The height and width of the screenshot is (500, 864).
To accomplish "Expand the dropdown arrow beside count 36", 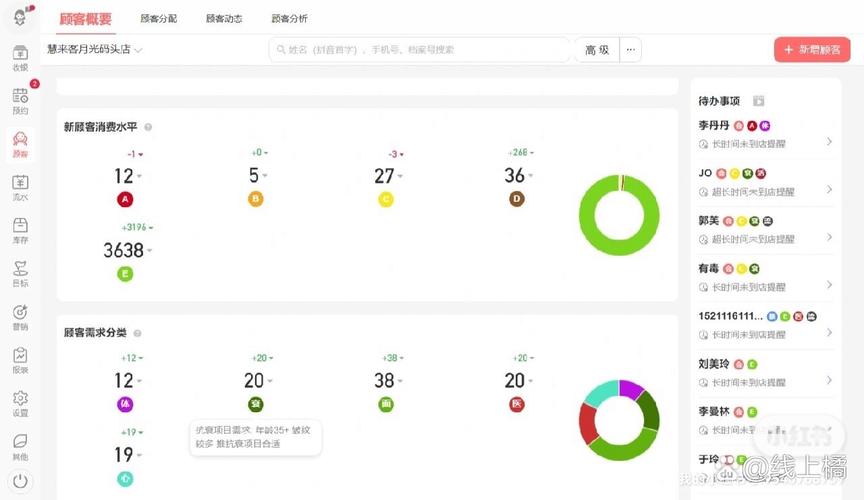I will coord(531,176).
